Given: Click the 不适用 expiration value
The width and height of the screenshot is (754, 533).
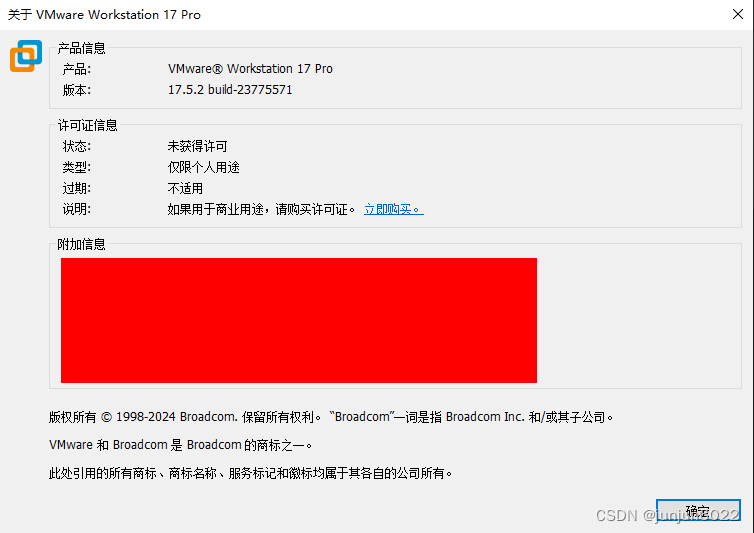Looking at the screenshot, I should [x=185, y=188].
